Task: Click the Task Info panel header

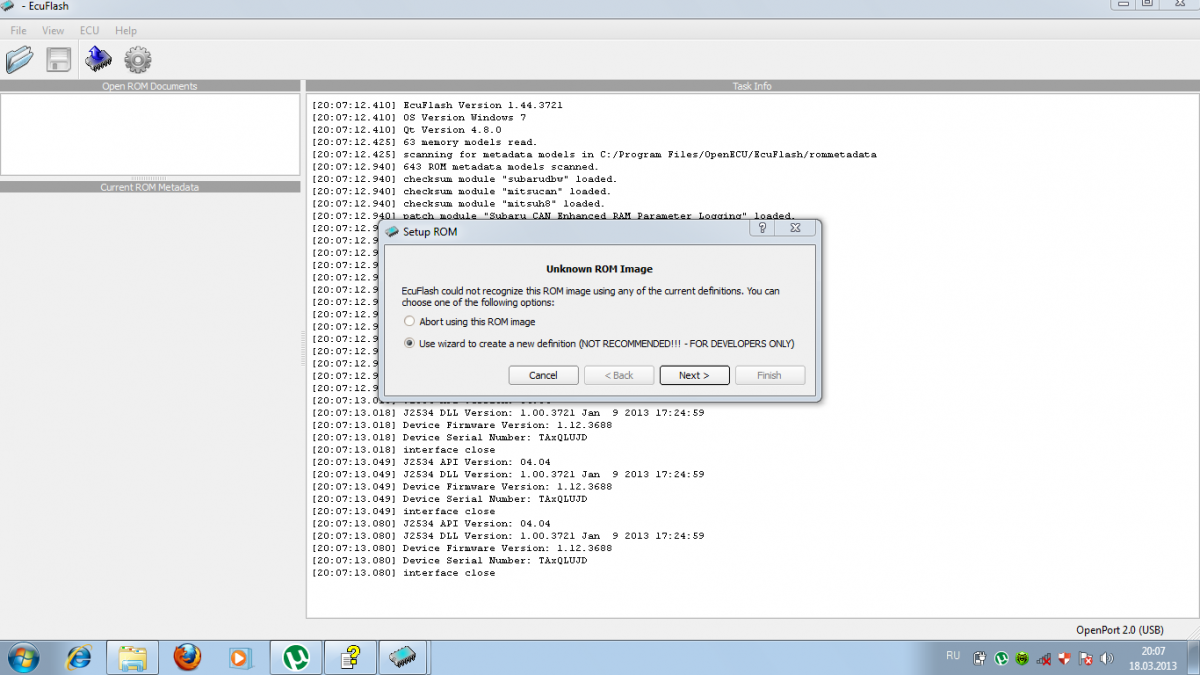Action: (x=752, y=86)
